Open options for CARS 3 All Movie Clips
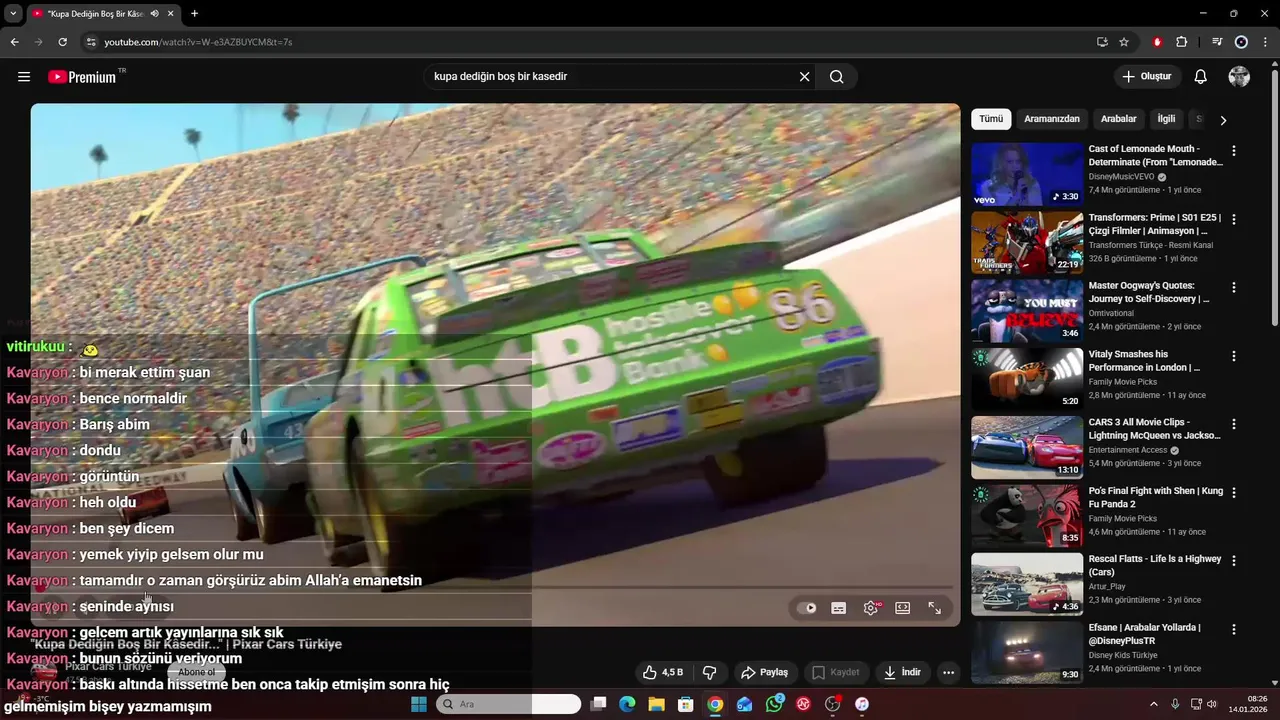Screen dimensions: 1280x720 click(x=1233, y=424)
